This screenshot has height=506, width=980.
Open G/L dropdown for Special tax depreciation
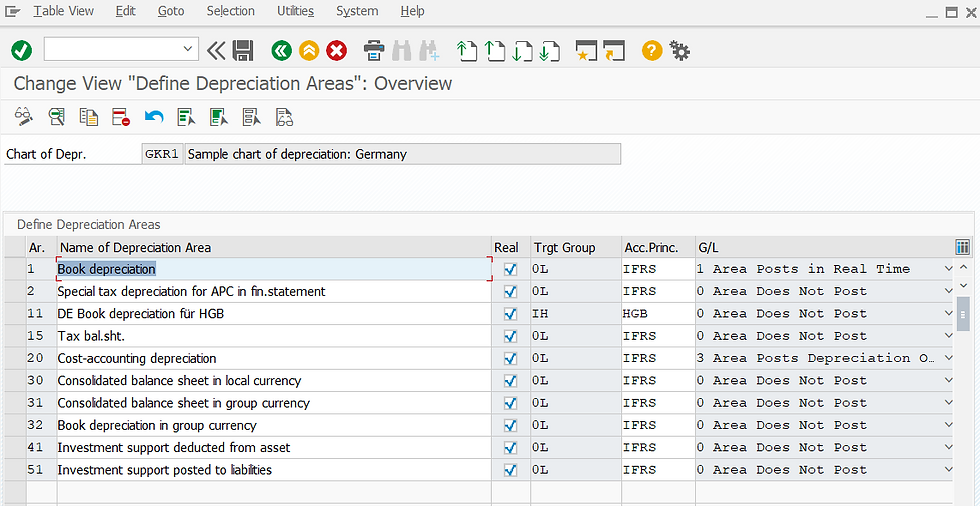[948, 292]
